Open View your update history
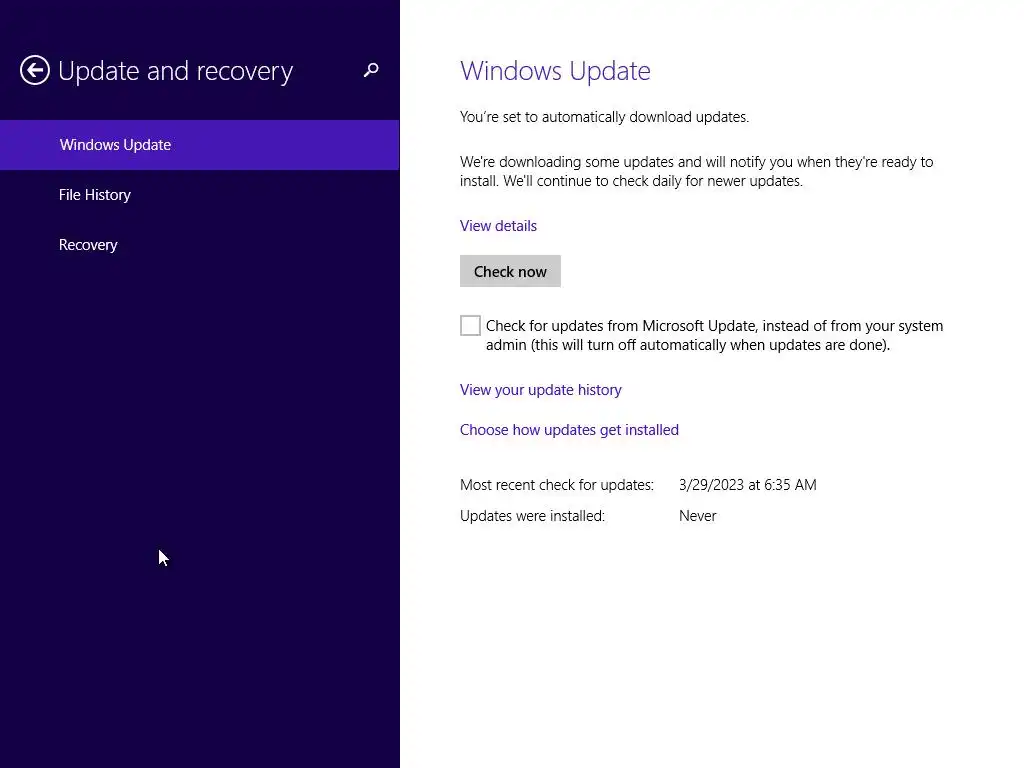This screenshot has width=1024, height=768. point(541,390)
